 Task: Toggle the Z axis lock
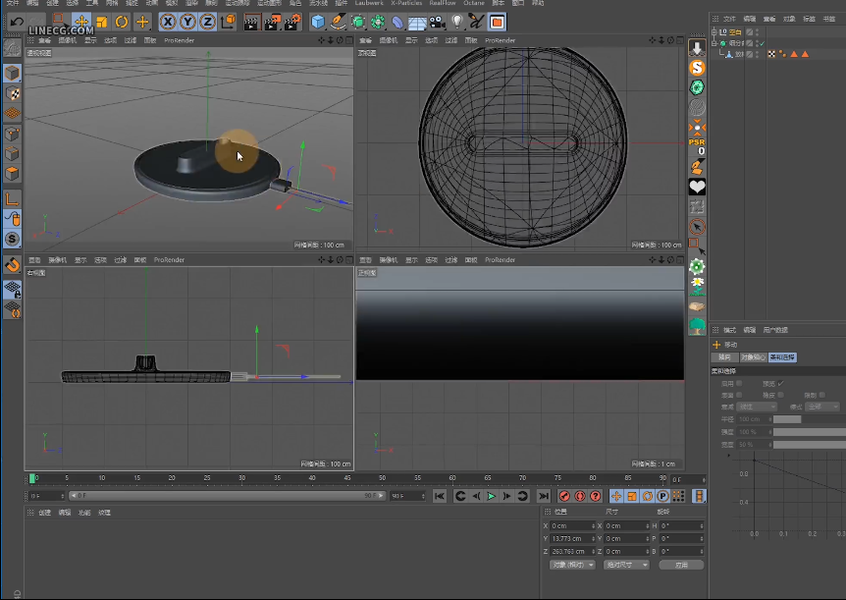[207, 21]
